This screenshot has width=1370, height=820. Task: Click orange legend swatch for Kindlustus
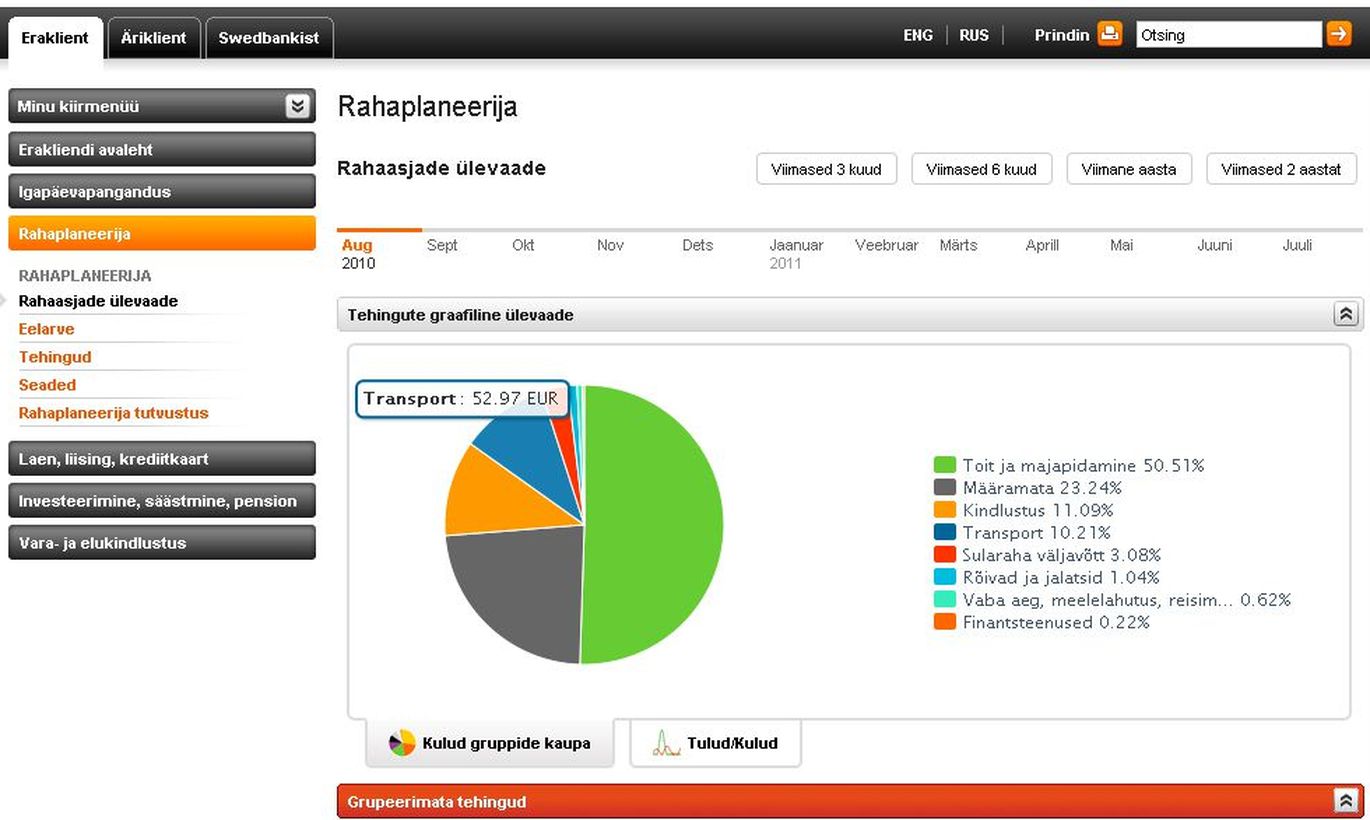tap(945, 510)
